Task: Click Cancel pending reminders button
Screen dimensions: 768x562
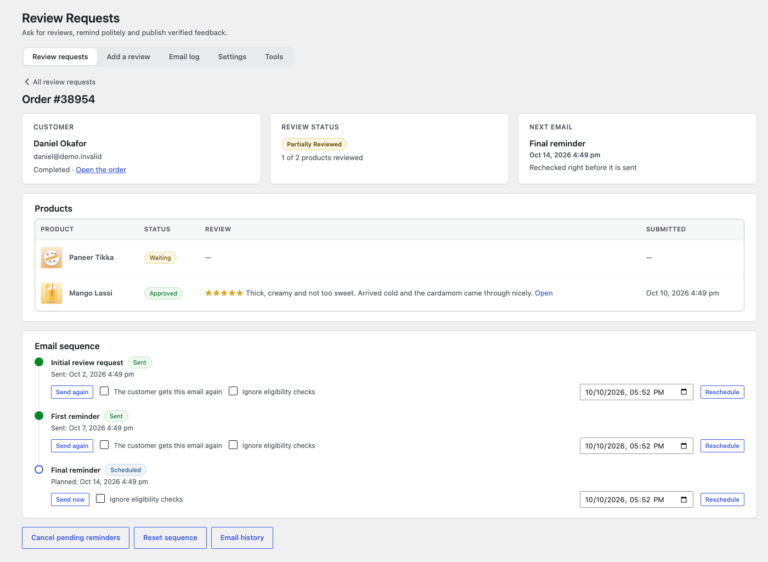Action: tap(75, 538)
